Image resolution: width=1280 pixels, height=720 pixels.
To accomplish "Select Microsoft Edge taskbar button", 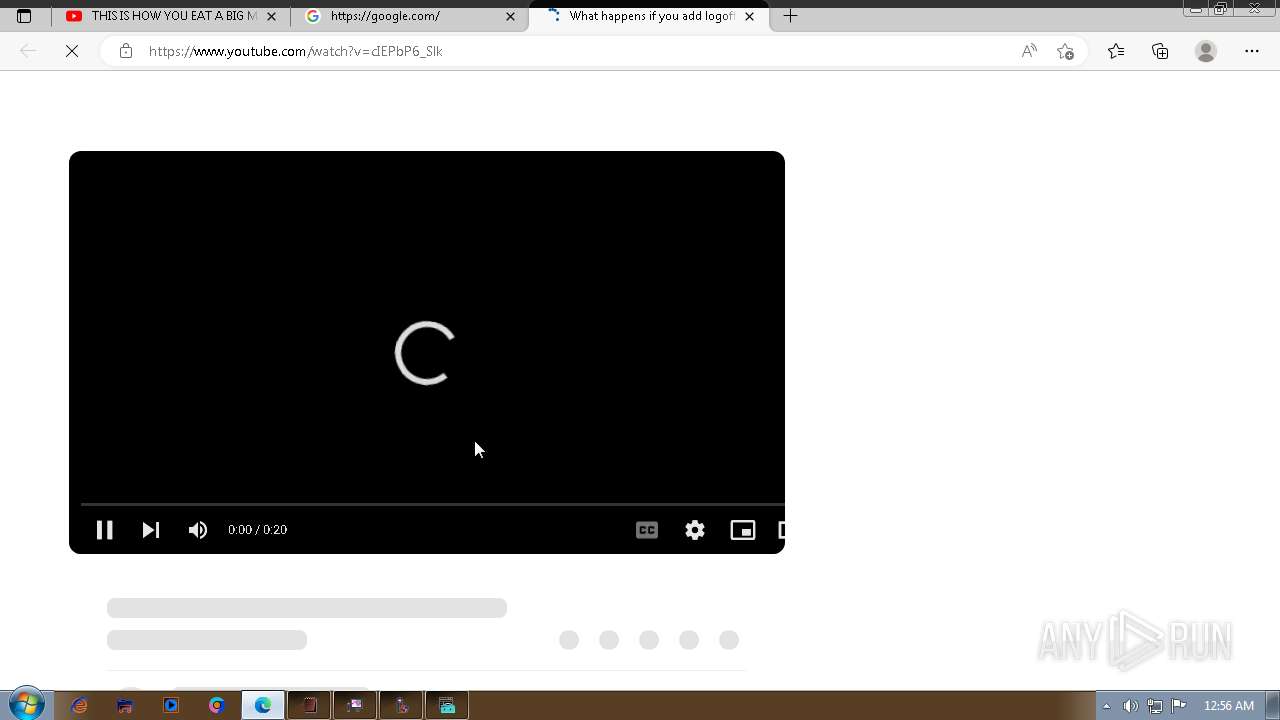I will pos(263,705).
